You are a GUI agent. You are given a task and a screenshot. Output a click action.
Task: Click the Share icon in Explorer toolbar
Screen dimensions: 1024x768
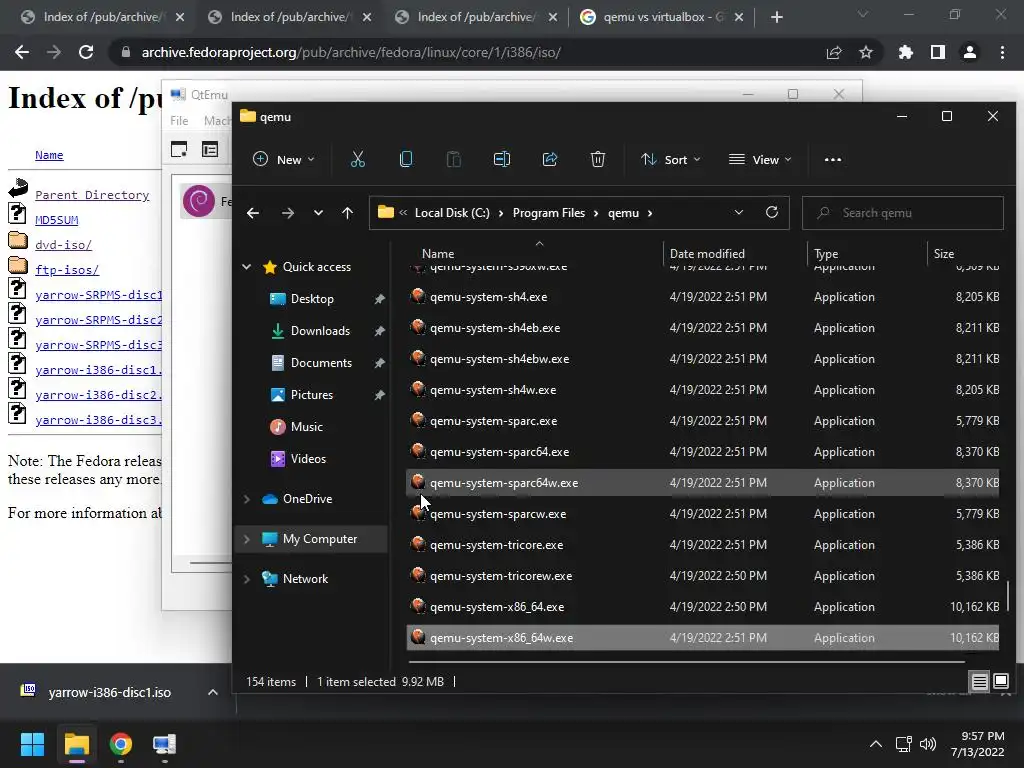550,159
